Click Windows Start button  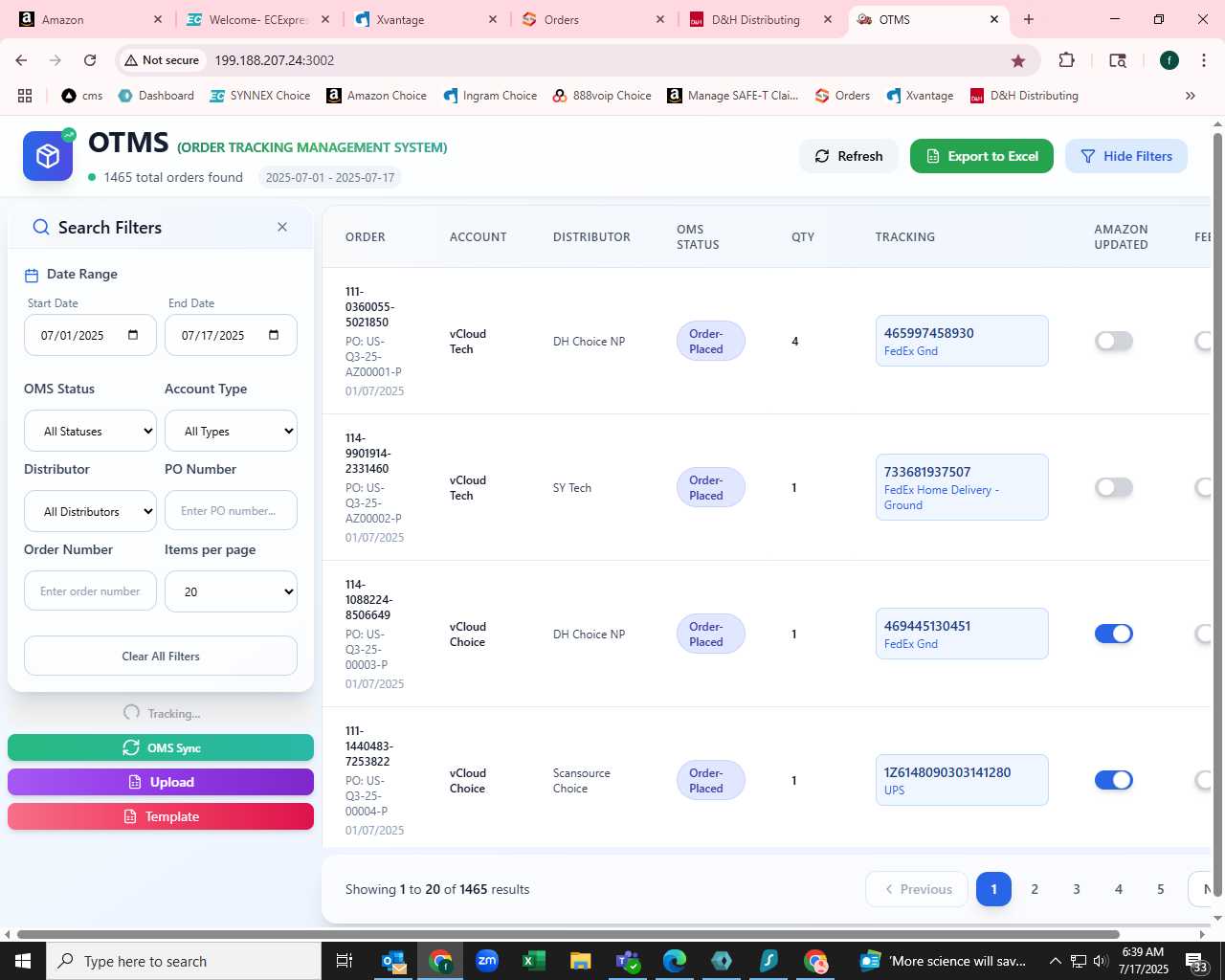pos(23,961)
